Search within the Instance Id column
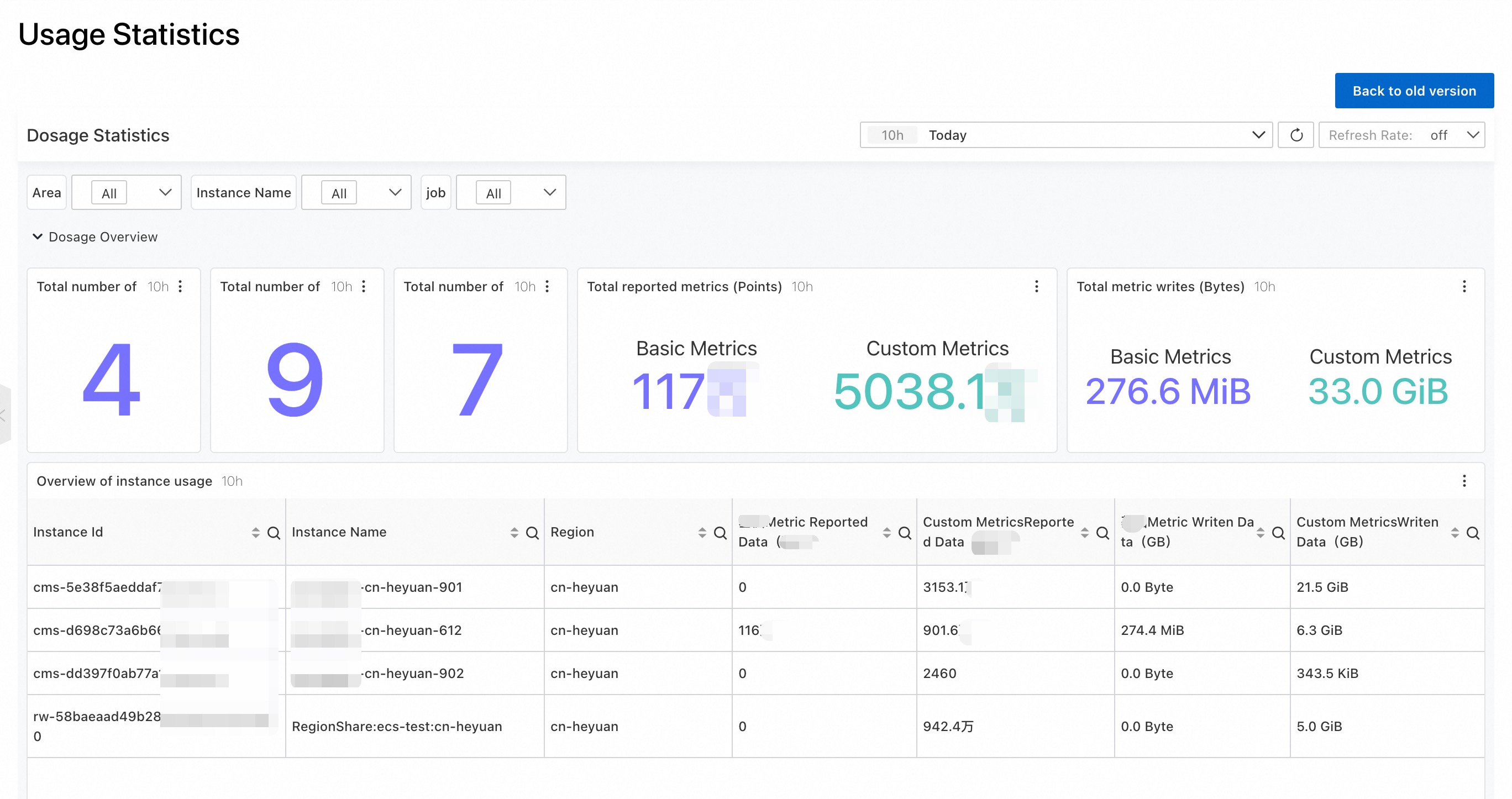The width and height of the screenshot is (1512, 799). coord(274,533)
